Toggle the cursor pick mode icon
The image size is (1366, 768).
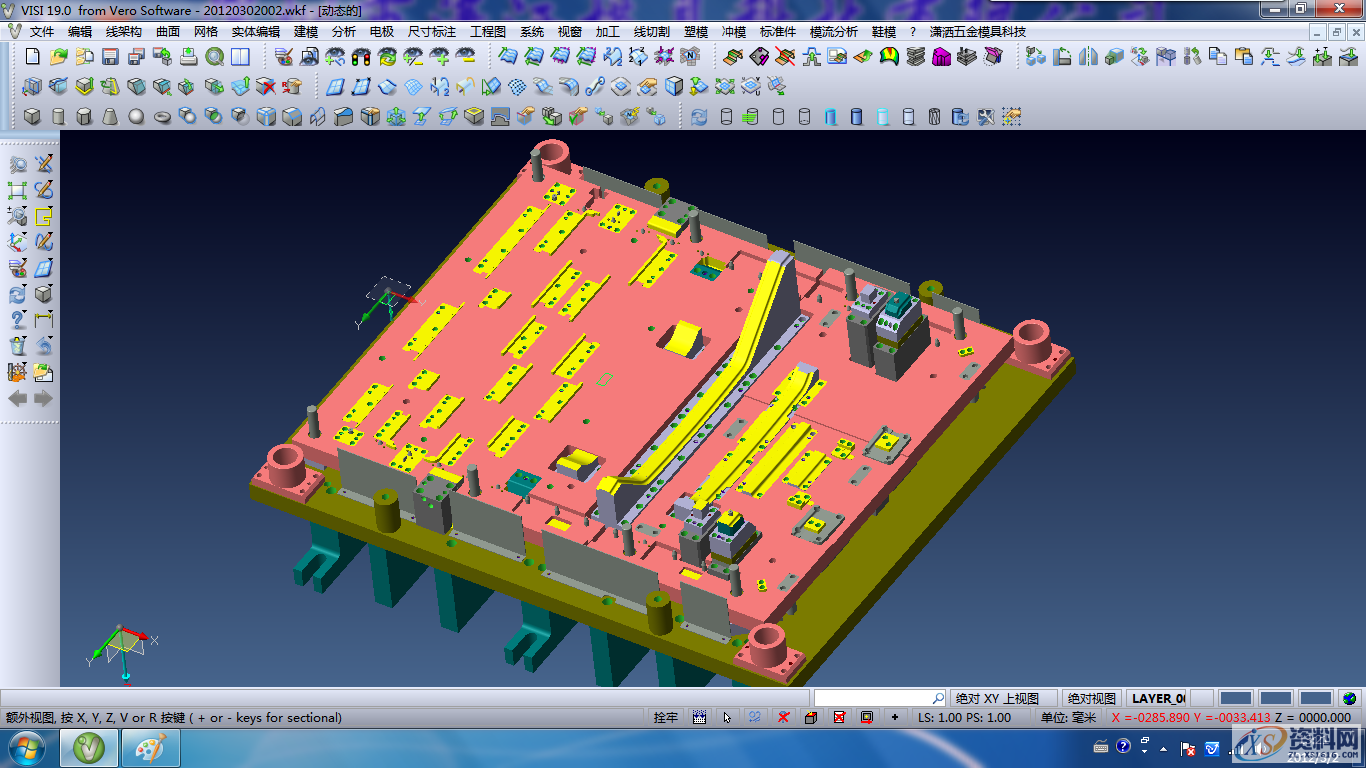(727, 717)
